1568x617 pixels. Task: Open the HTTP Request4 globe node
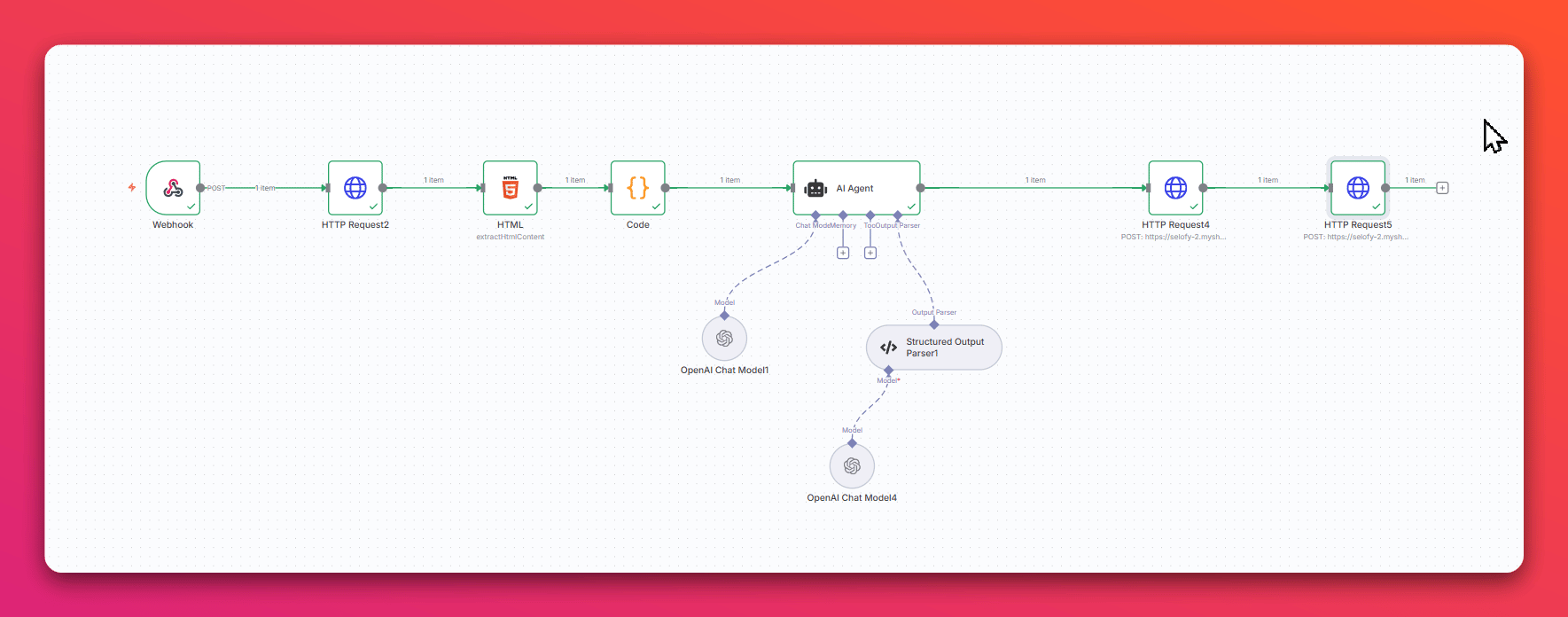tap(1175, 188)
